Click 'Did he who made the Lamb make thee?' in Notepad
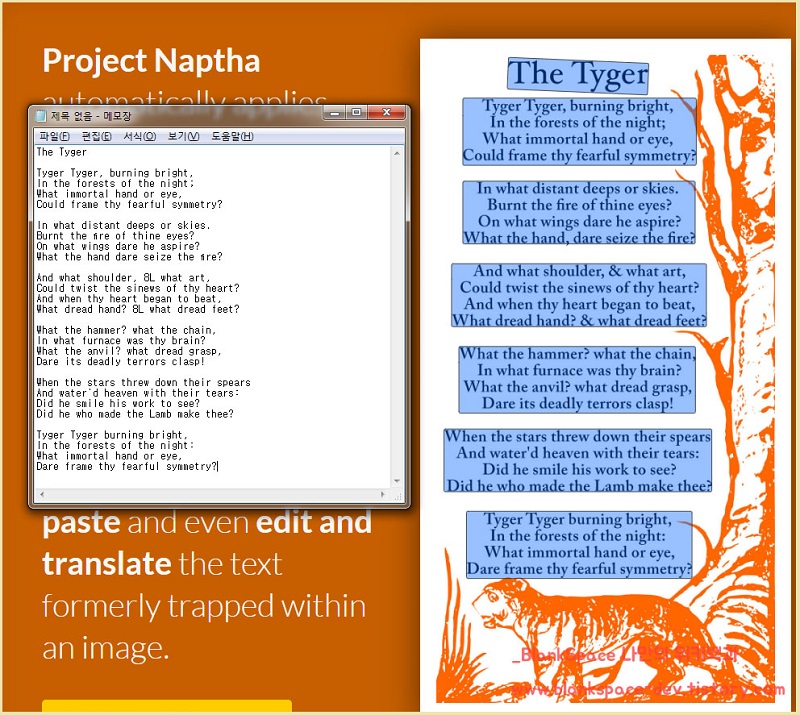 point(135,414)
